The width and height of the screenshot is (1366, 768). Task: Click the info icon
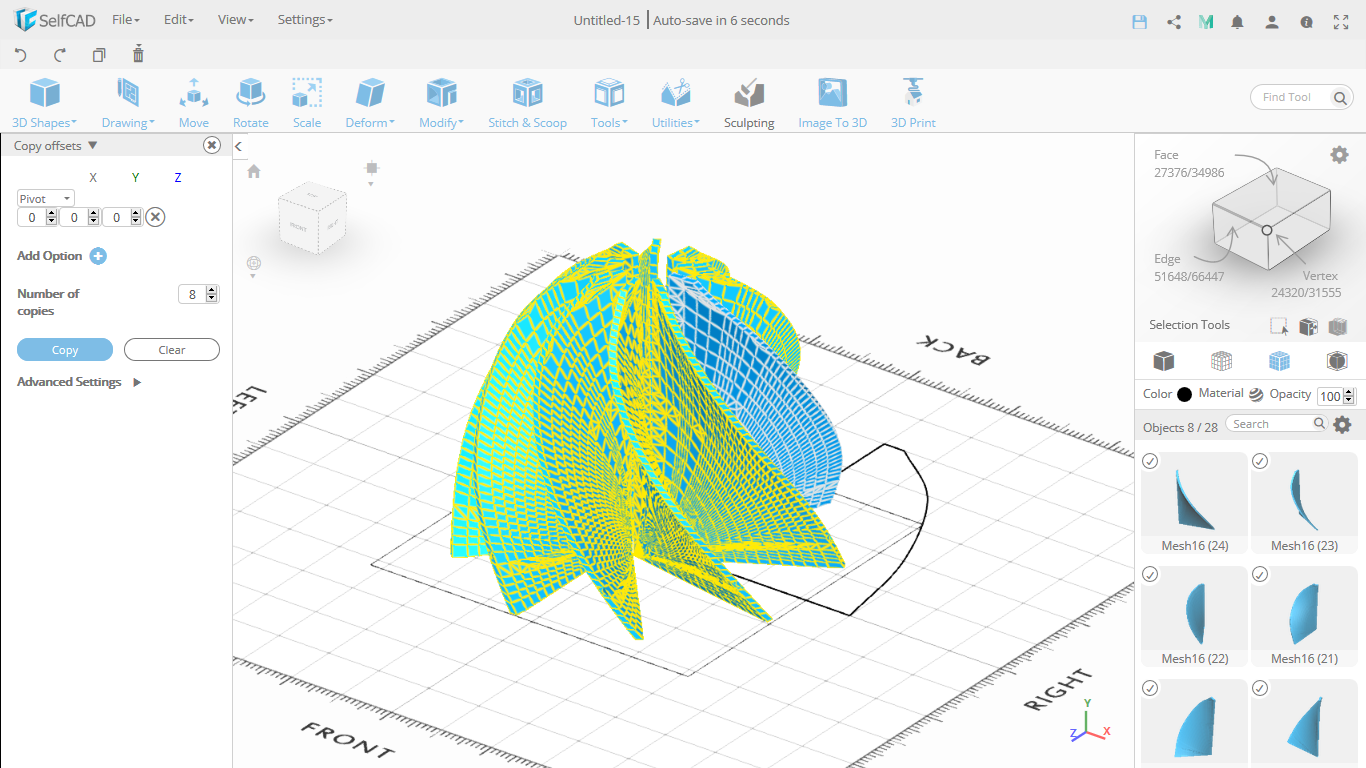pos(1306,21)
